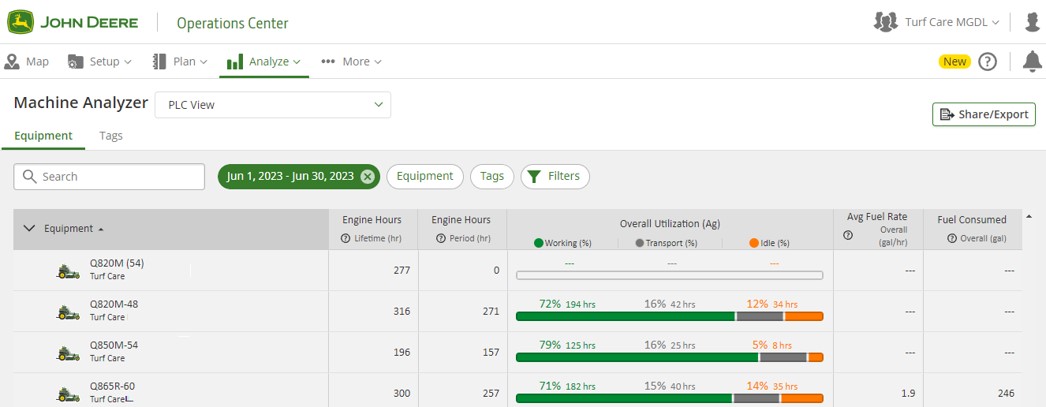Open the Setup menu
The height and width of the screenshot is (407, 1046).
pos(99,61)
